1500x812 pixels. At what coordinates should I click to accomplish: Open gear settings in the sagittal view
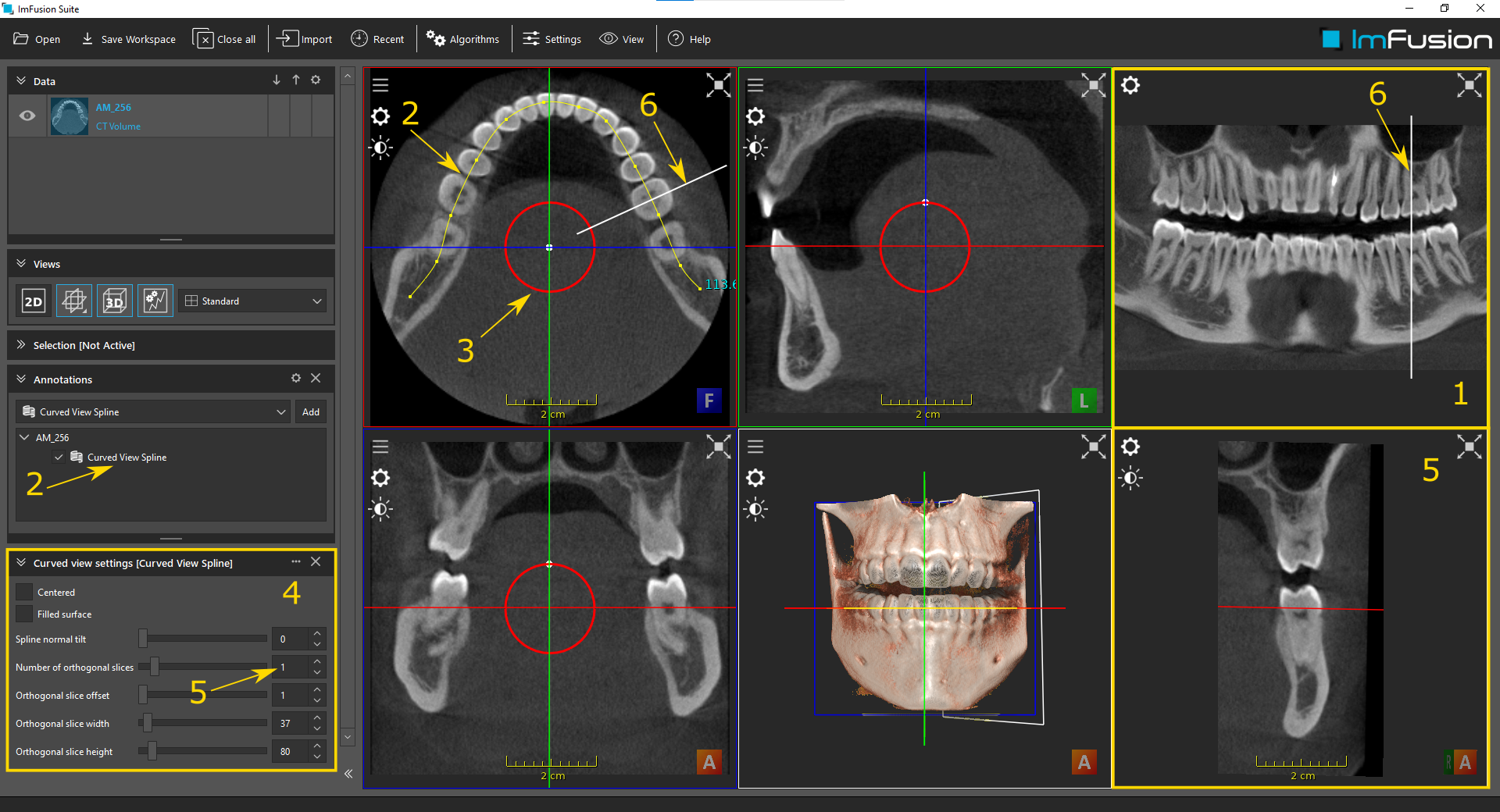tap(755, 116)
